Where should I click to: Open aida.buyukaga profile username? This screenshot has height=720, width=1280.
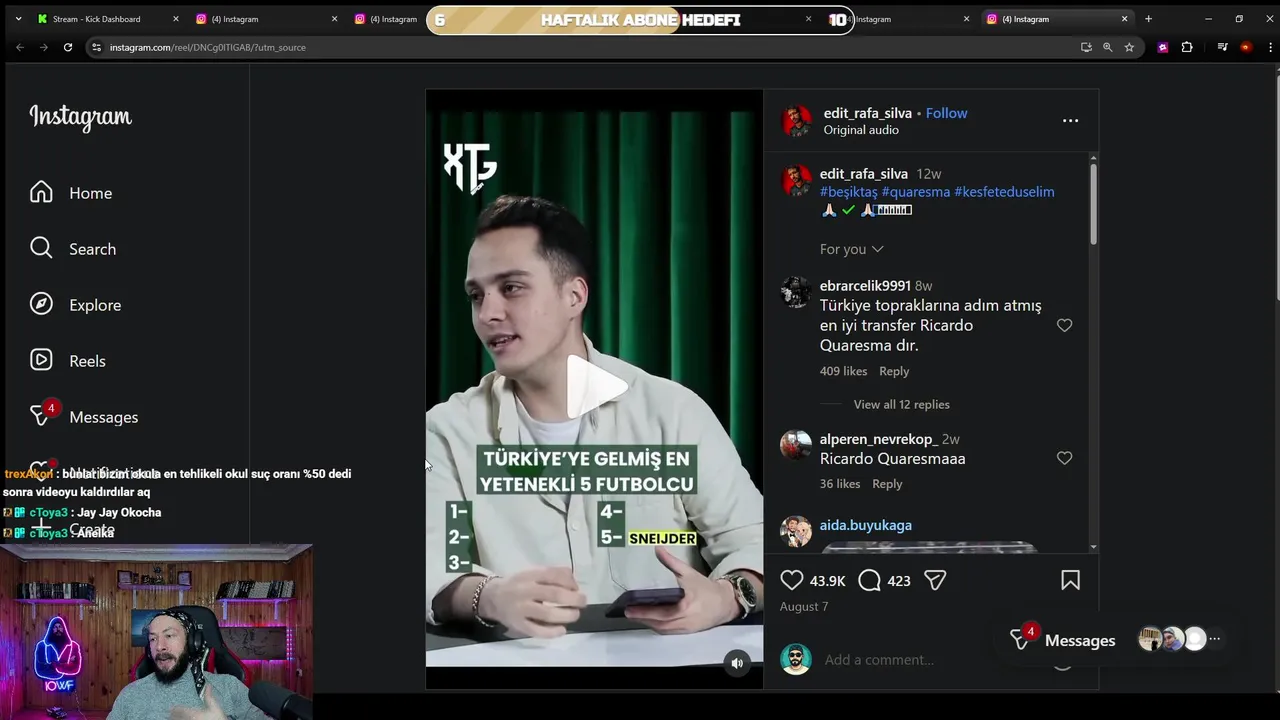point(865,525)
